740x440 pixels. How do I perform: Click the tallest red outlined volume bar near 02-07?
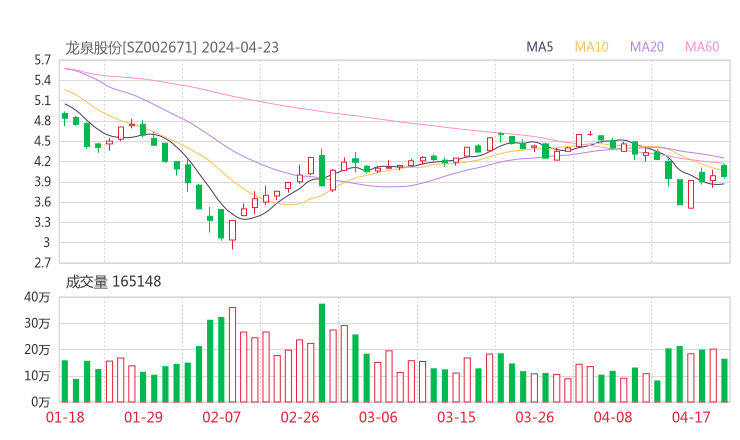(232, 355)
